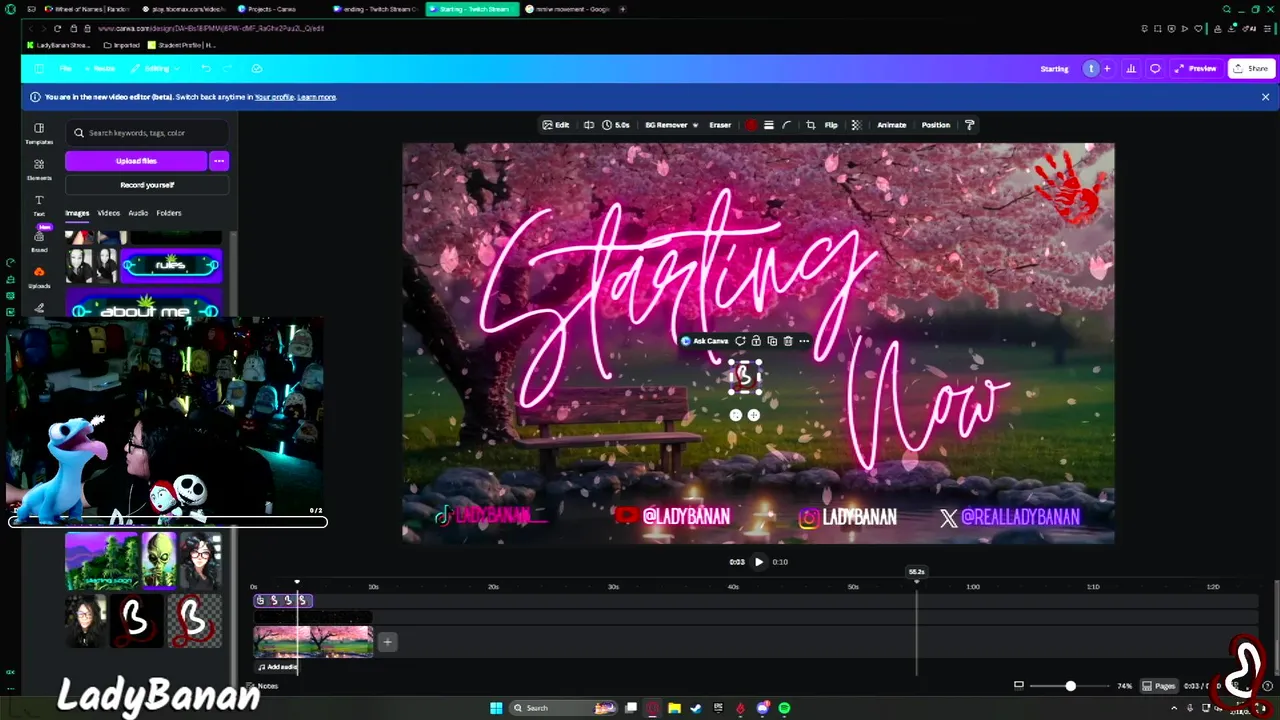Open the File menu

[x=65, y=69]
